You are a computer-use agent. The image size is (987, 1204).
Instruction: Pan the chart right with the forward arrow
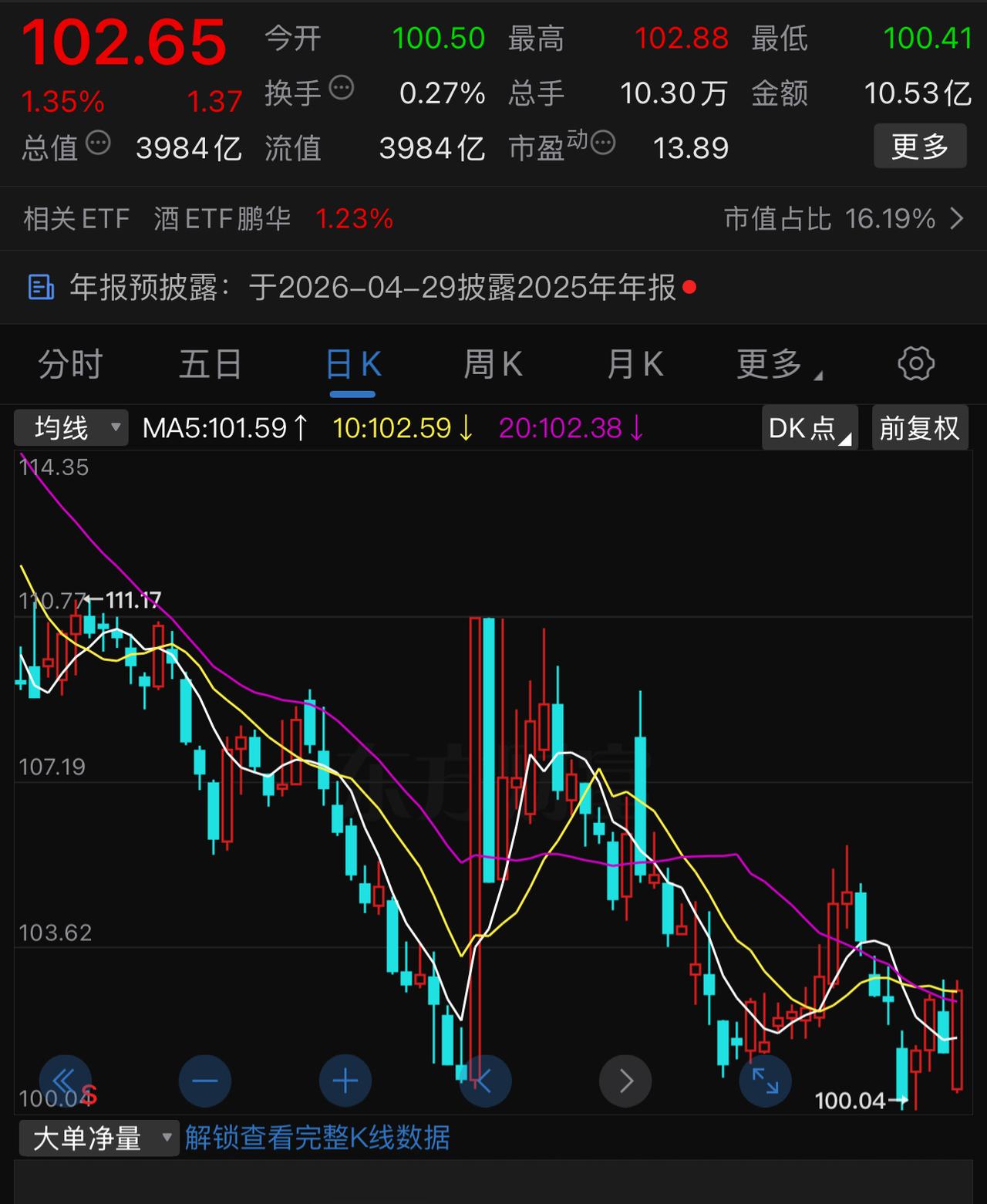[625, 1081]
